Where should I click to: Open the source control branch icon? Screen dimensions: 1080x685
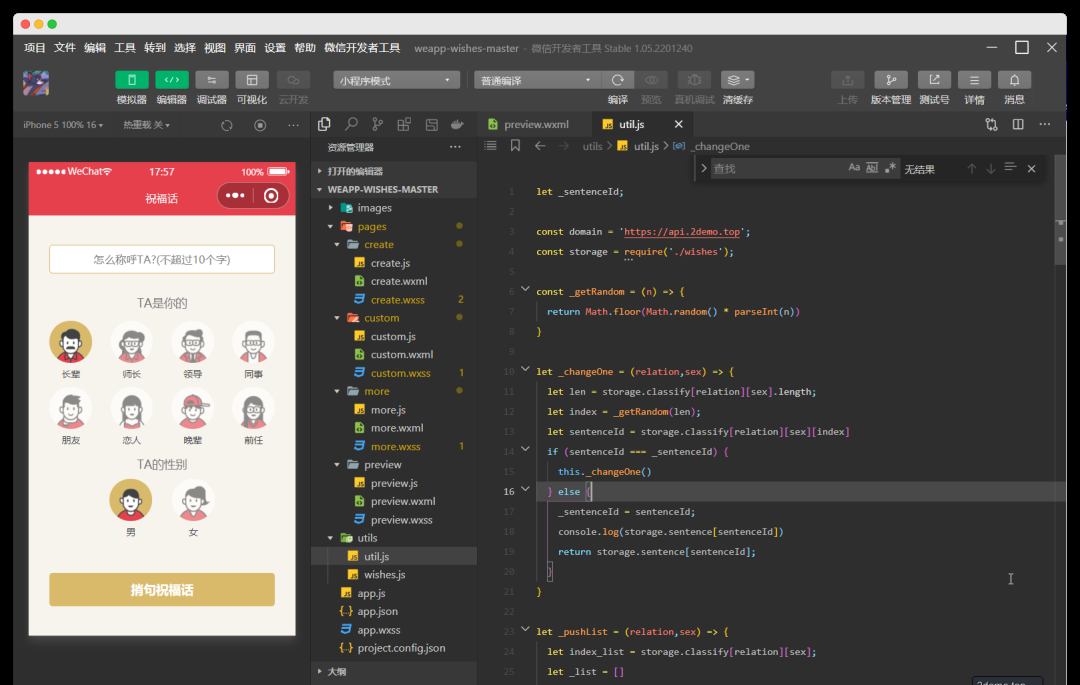377,124
